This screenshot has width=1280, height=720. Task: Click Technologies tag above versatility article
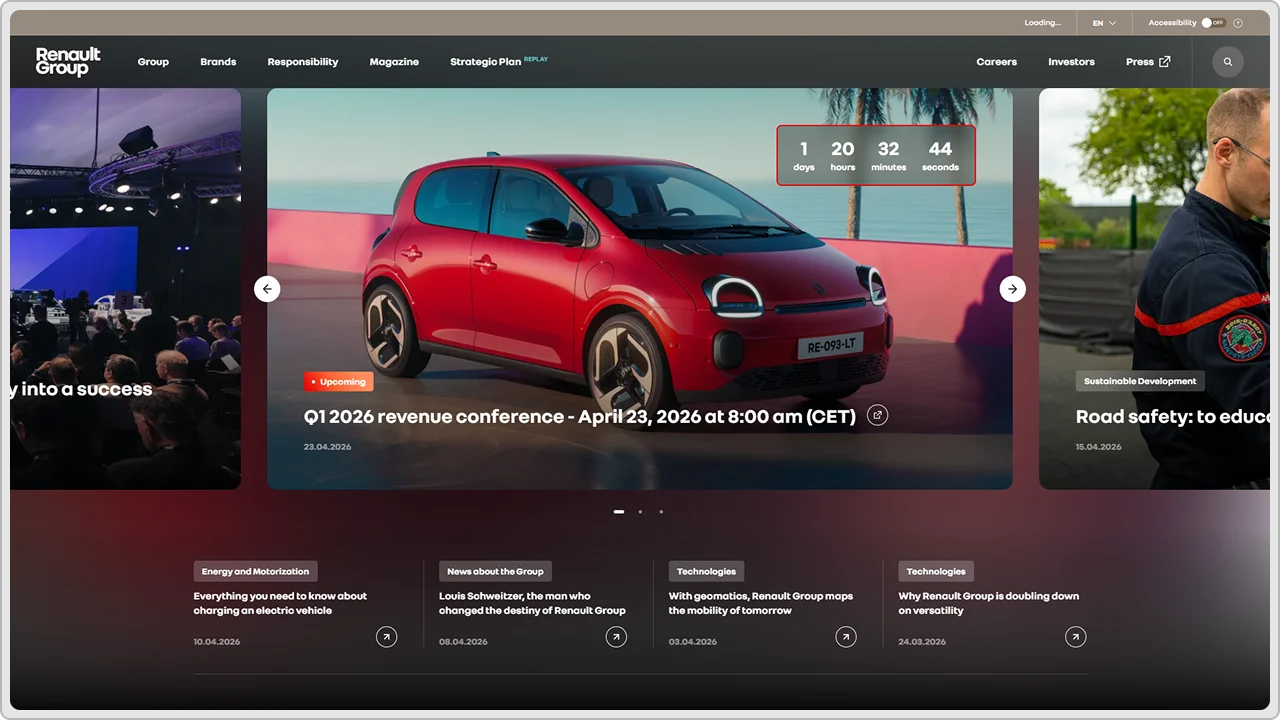(x=936, y=571)
